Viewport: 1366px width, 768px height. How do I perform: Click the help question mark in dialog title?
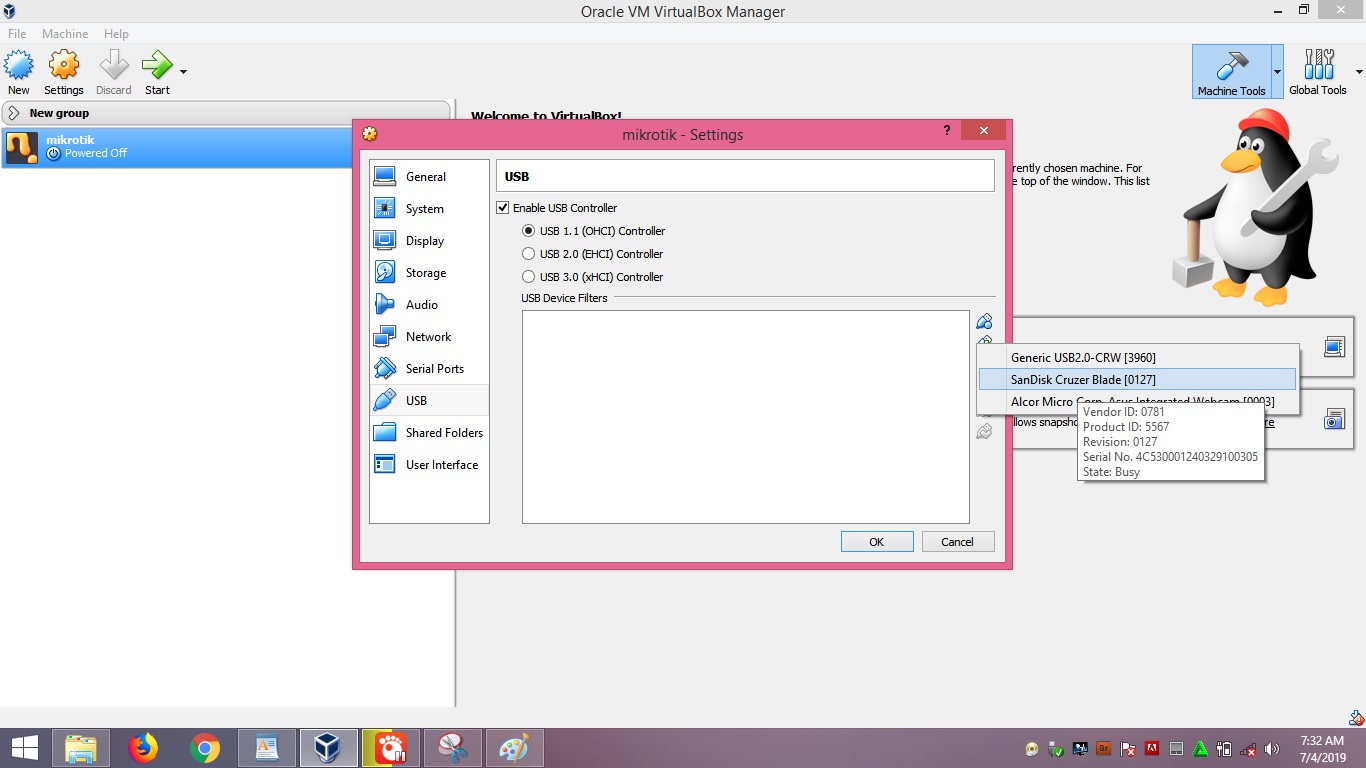946,132
